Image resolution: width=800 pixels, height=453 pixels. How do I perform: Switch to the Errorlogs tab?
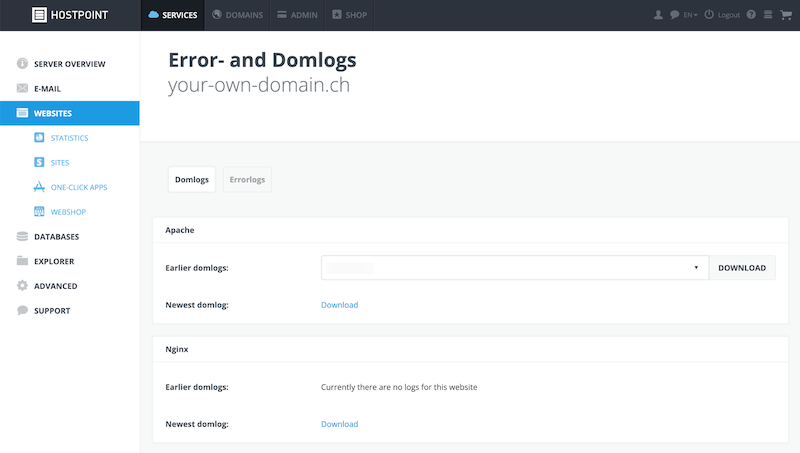point(247,180)
